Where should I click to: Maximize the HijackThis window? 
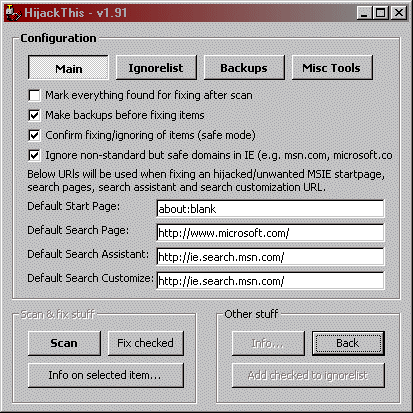[380, 13]
